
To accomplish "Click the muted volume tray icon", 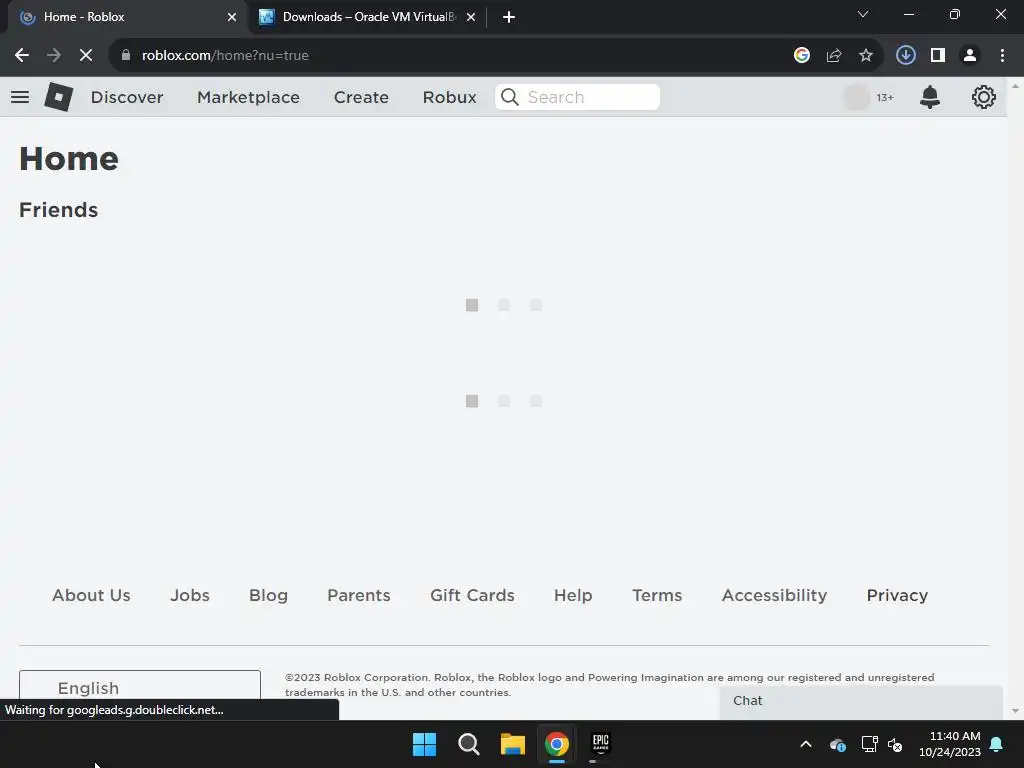I will tap(895, 744).
